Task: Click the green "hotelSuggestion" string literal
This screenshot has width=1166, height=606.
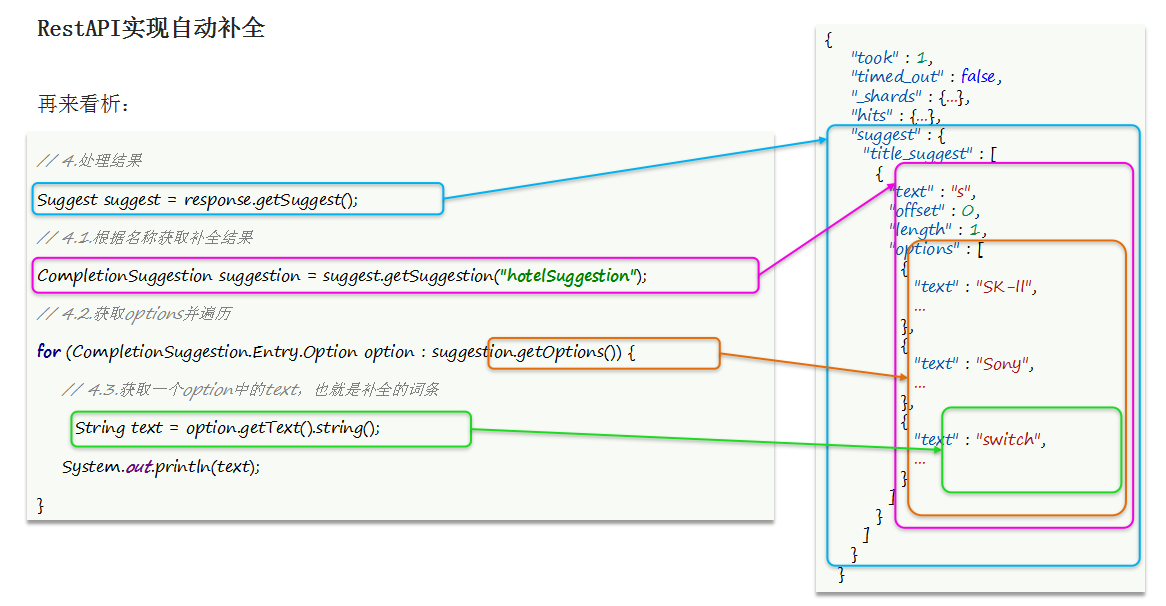Action: [x=567, y=276]
